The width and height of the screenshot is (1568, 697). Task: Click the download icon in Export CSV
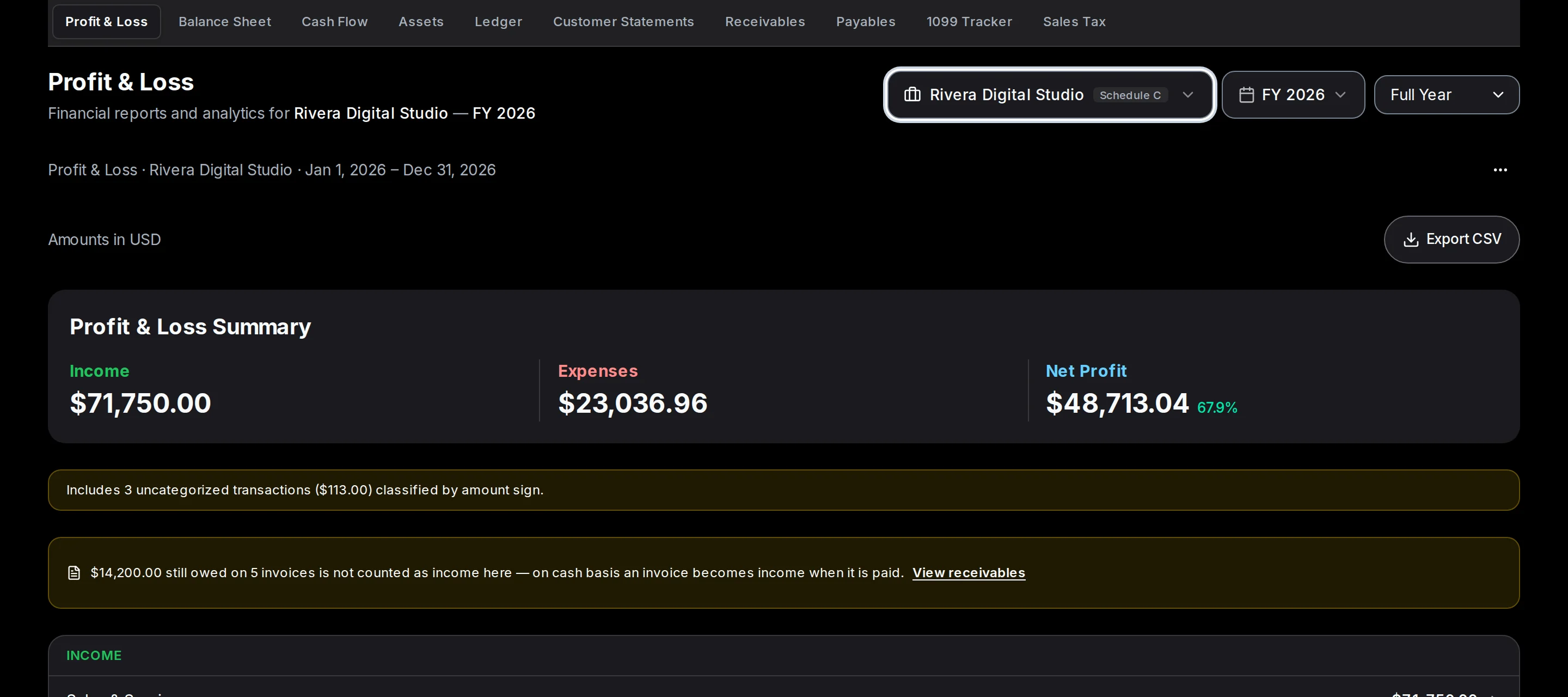click(x=1410, y=239)
